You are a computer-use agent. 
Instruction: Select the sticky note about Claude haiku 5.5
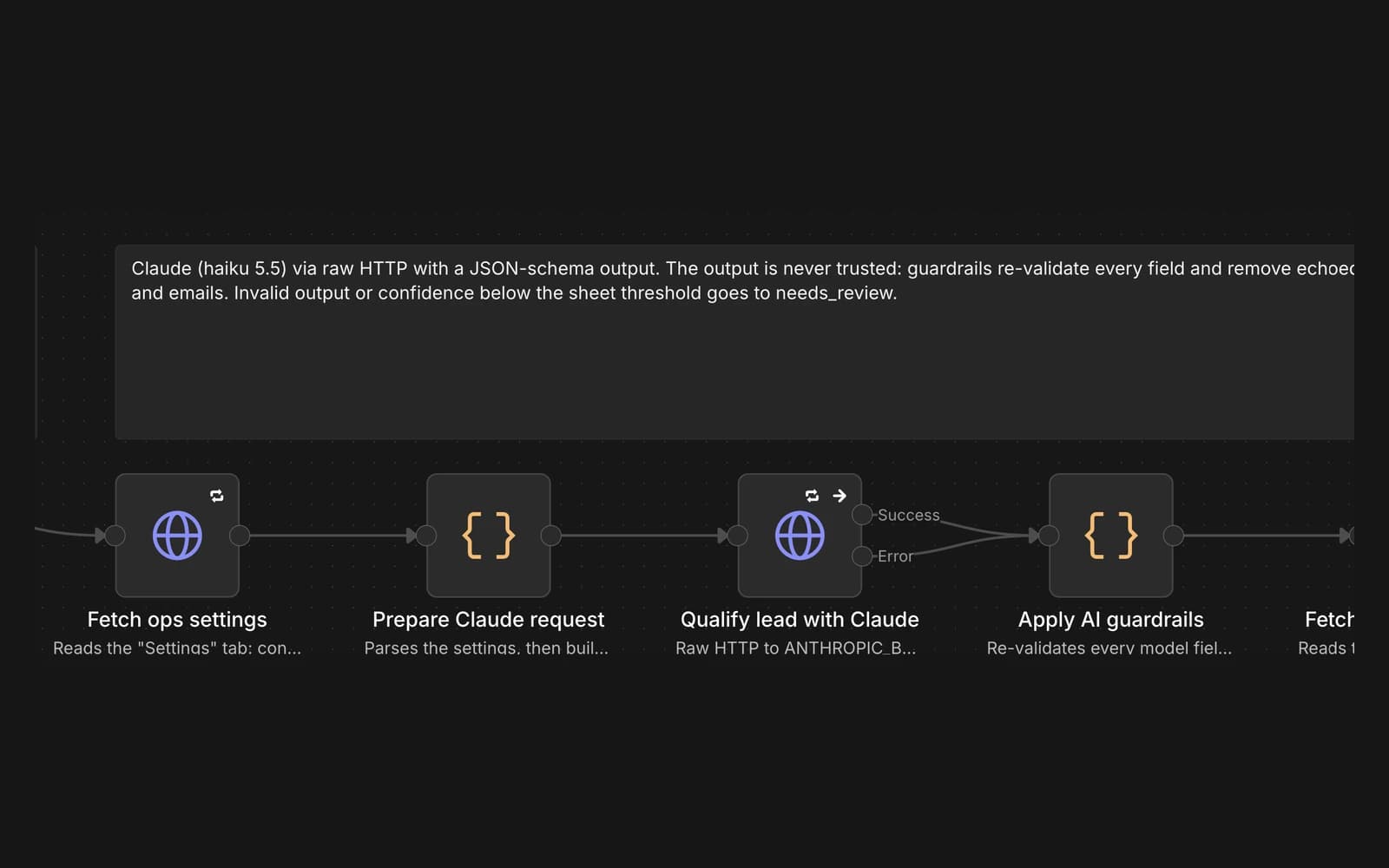pyautogui.click(x=734, y=342)
